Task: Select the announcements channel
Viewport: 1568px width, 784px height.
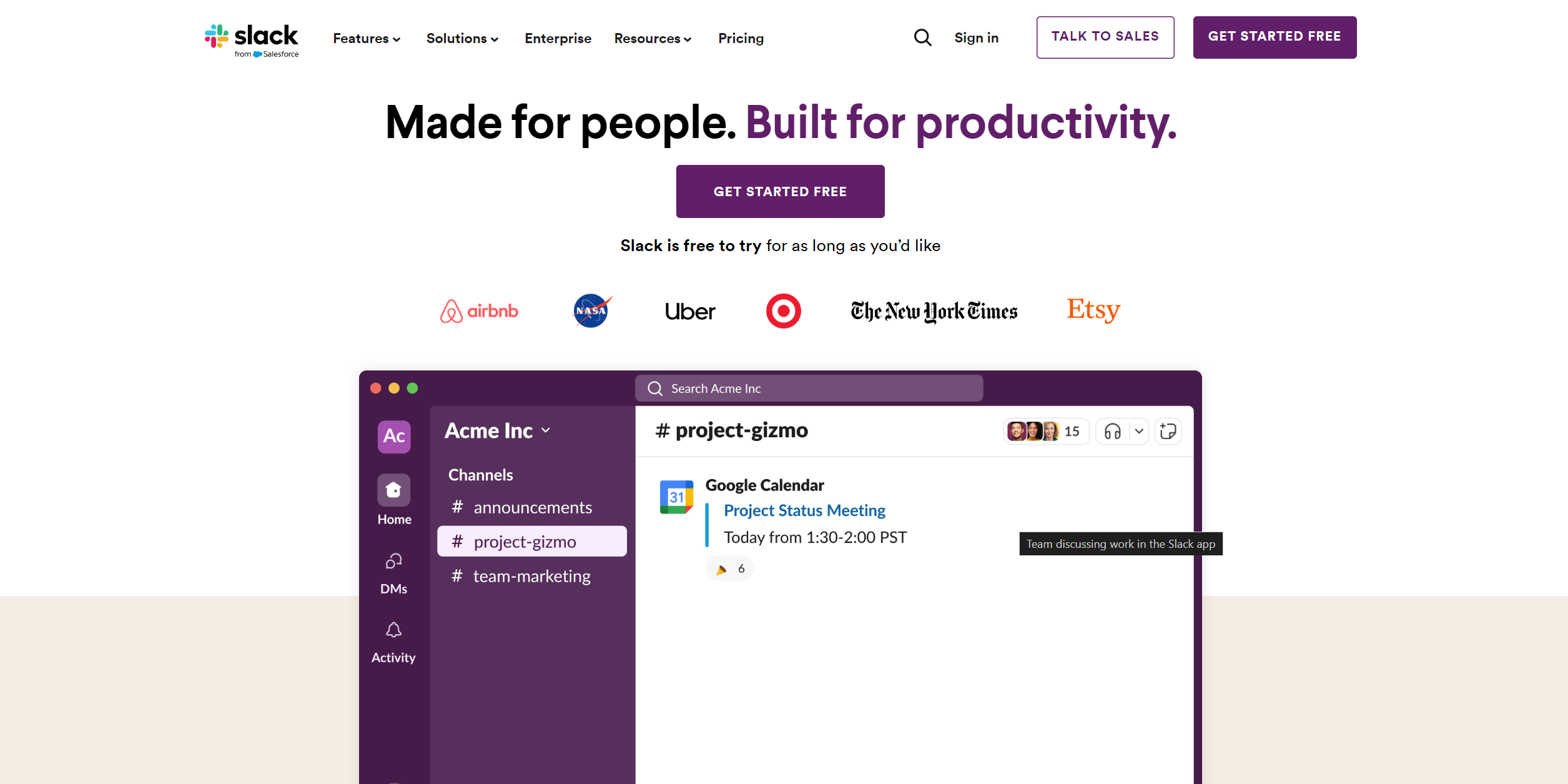Action: [x=532, y=507]
